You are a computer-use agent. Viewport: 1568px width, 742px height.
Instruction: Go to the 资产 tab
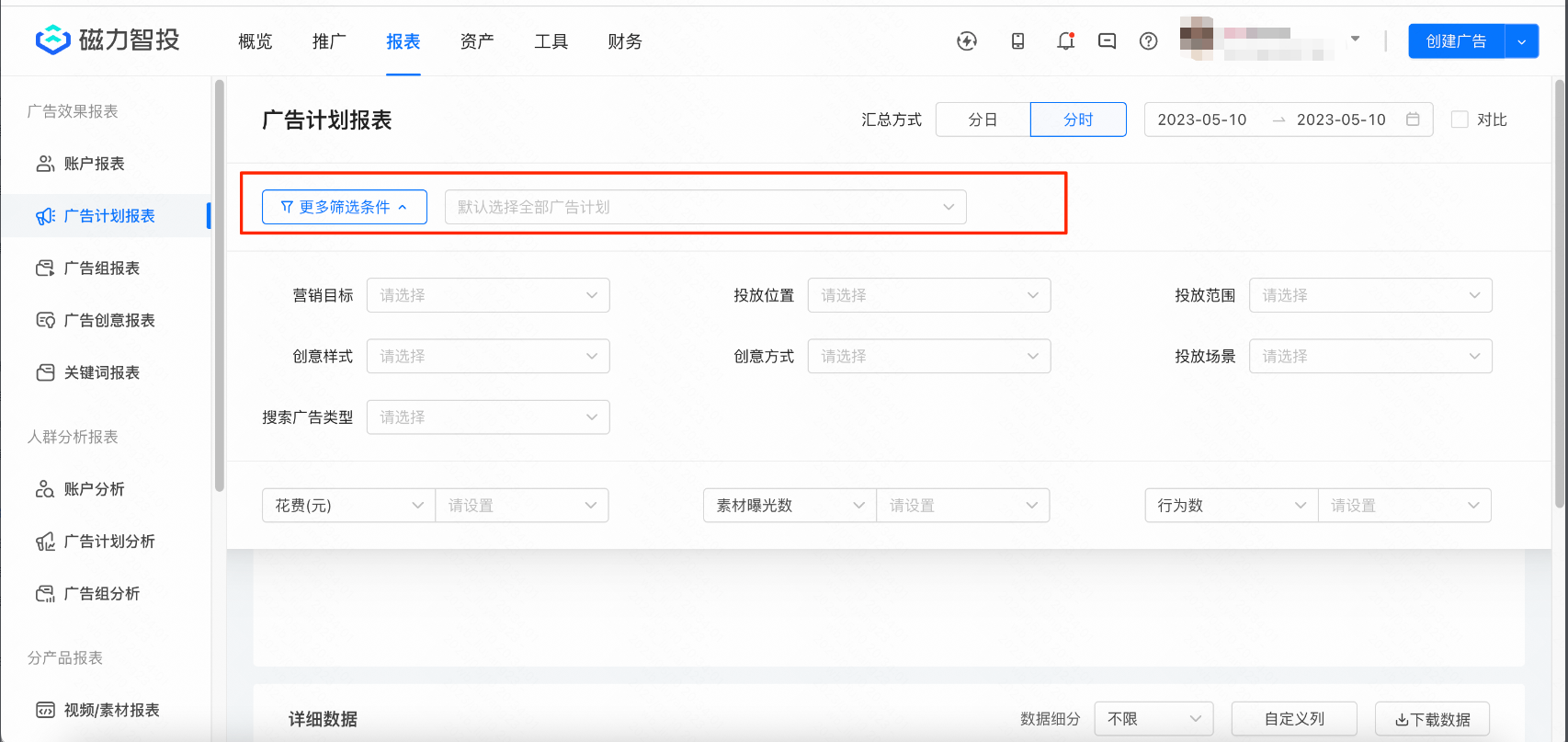pyautogui.click(x=477, y=41)
